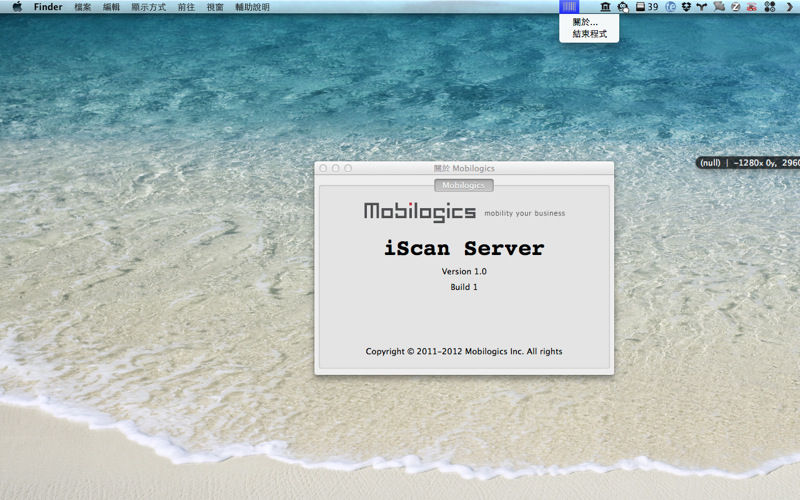Zoom the 關於 Mobilogics window

[348, 168]
